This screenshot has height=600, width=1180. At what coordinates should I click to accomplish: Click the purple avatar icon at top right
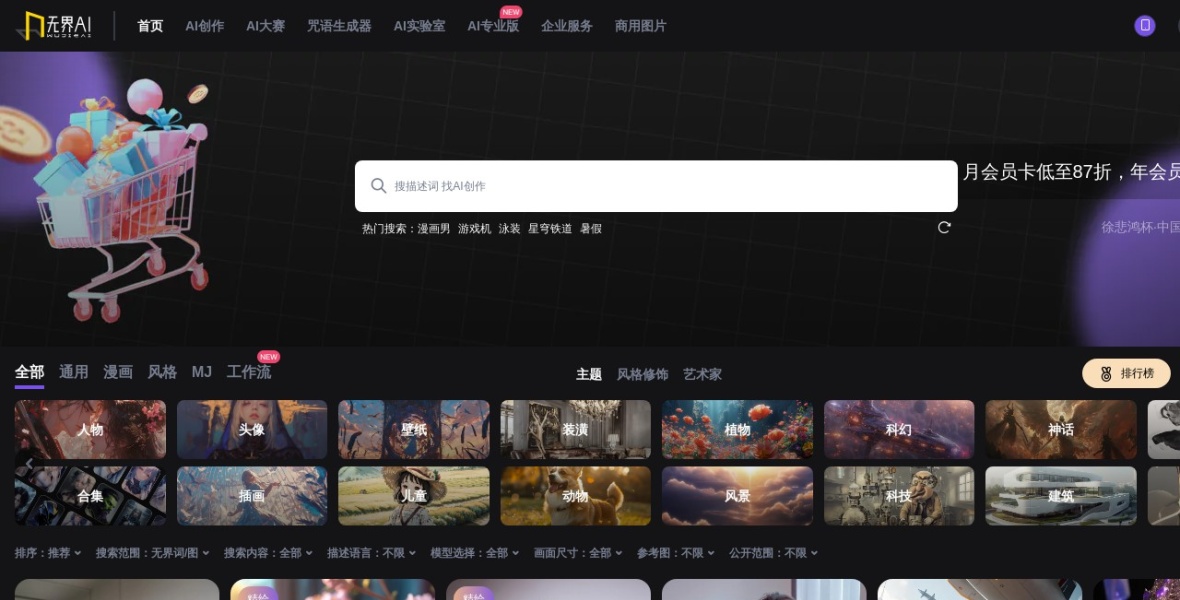[x=1144, y=25]
